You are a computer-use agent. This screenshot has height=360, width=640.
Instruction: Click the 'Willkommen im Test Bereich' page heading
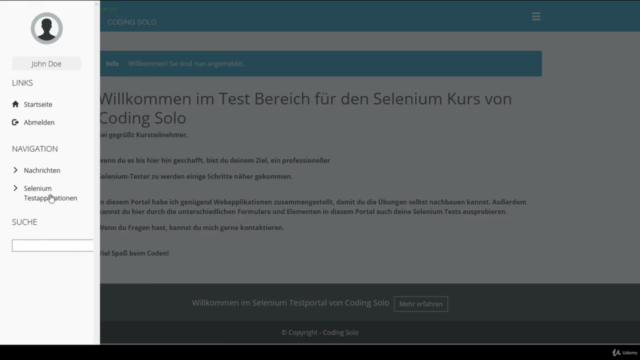click(x=305, y=108)
